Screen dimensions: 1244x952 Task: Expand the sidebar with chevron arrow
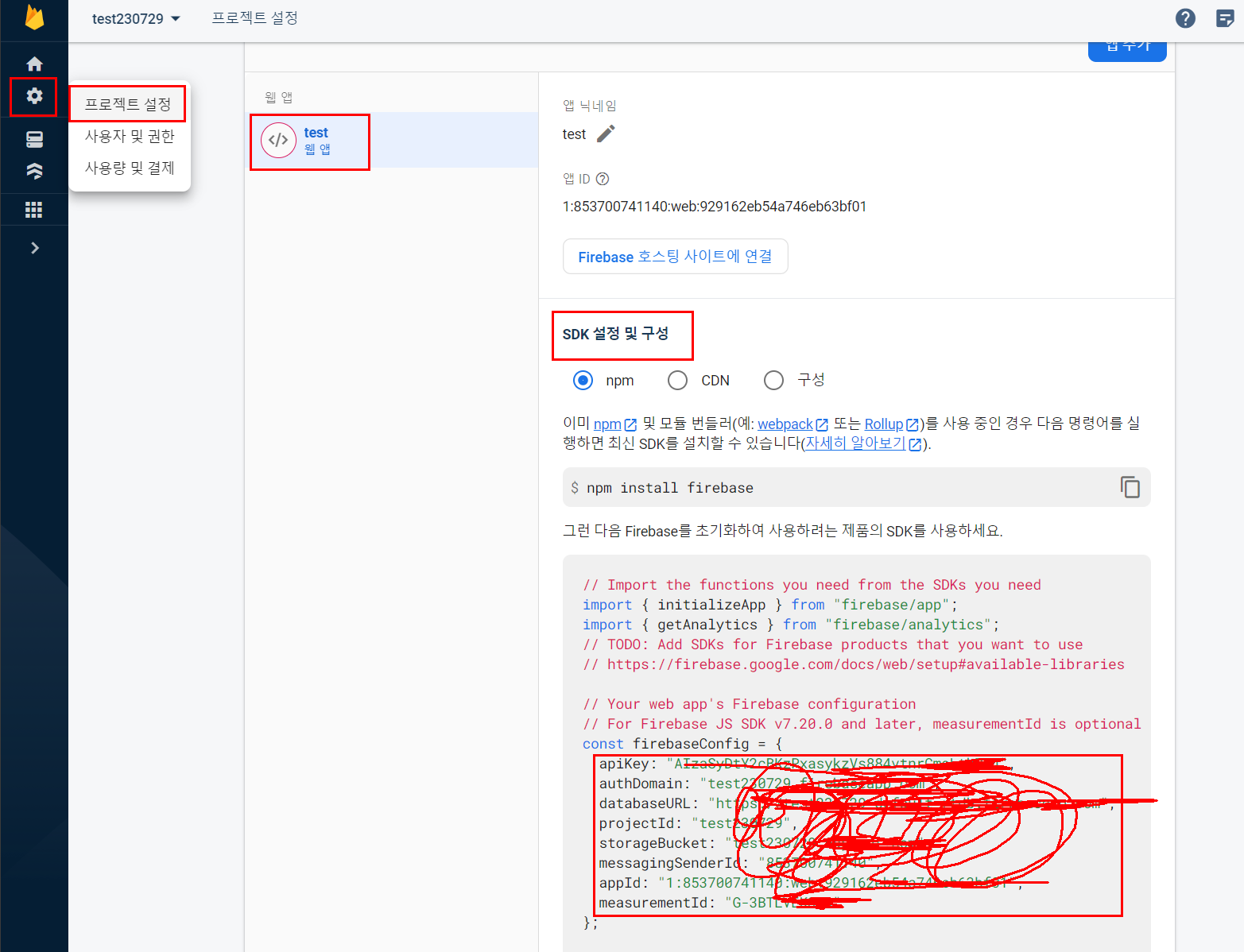tap(34, 248)
